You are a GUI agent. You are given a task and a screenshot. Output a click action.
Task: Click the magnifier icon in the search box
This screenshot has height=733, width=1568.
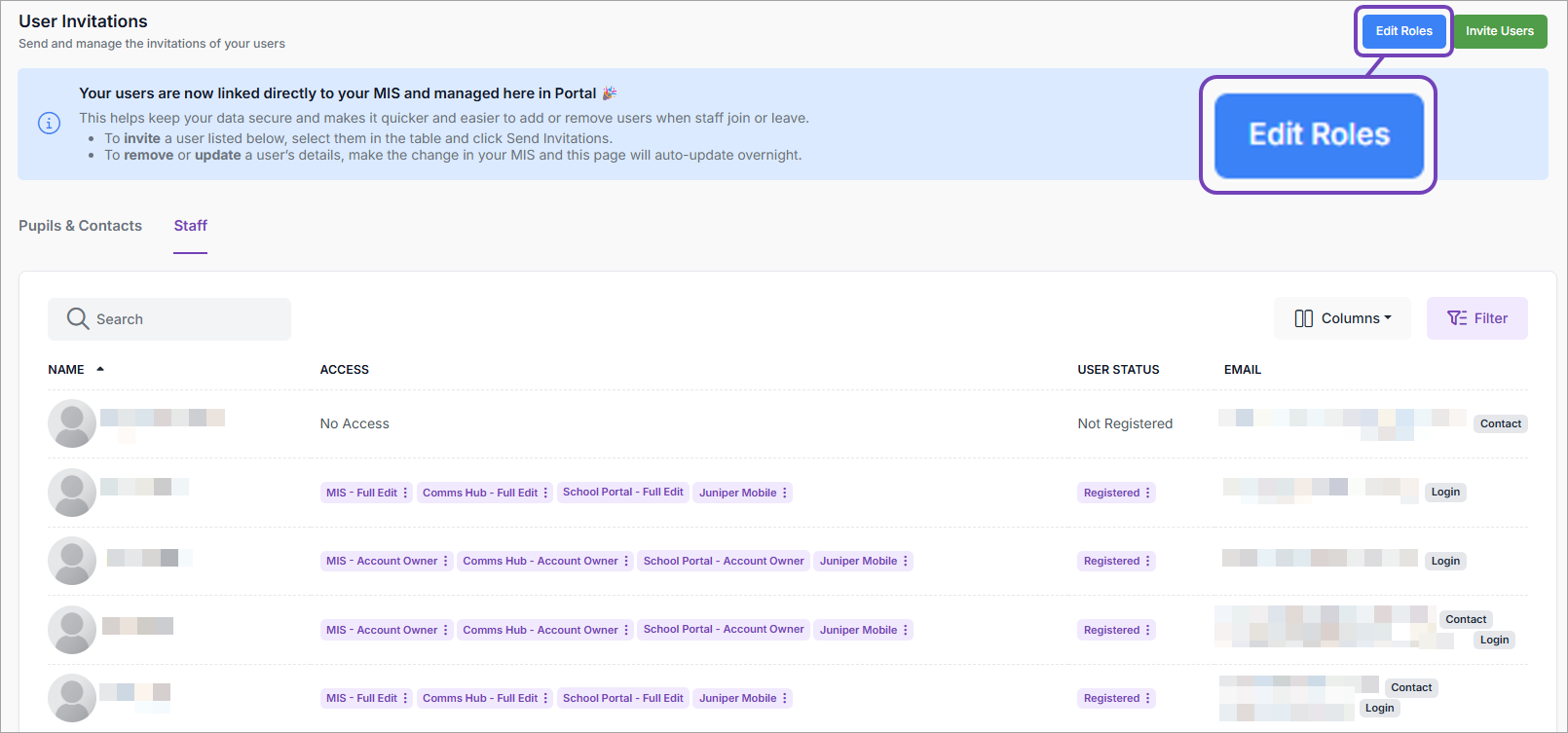point(78,319)
